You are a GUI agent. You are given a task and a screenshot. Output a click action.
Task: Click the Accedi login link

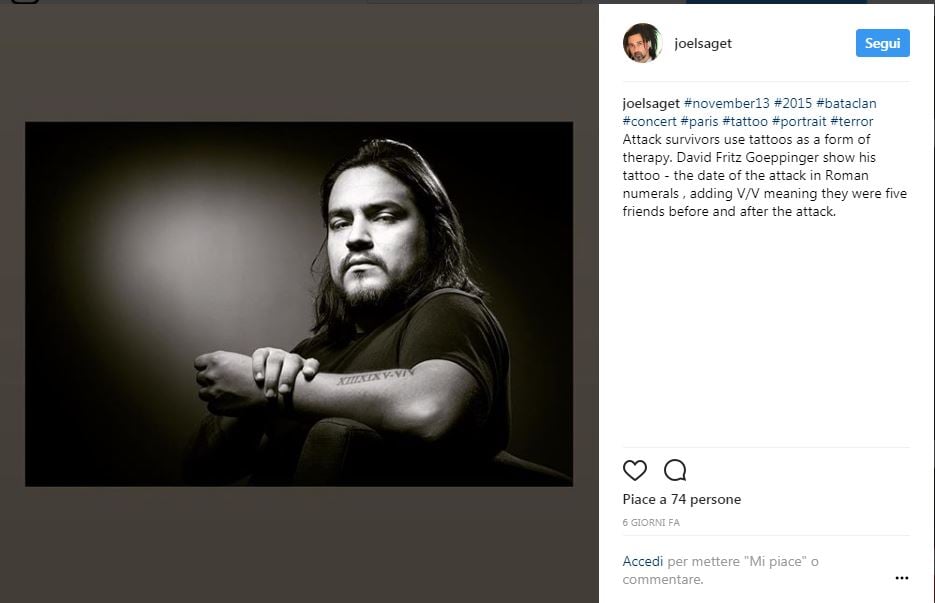pyautogui.click(x=642, y=561)
